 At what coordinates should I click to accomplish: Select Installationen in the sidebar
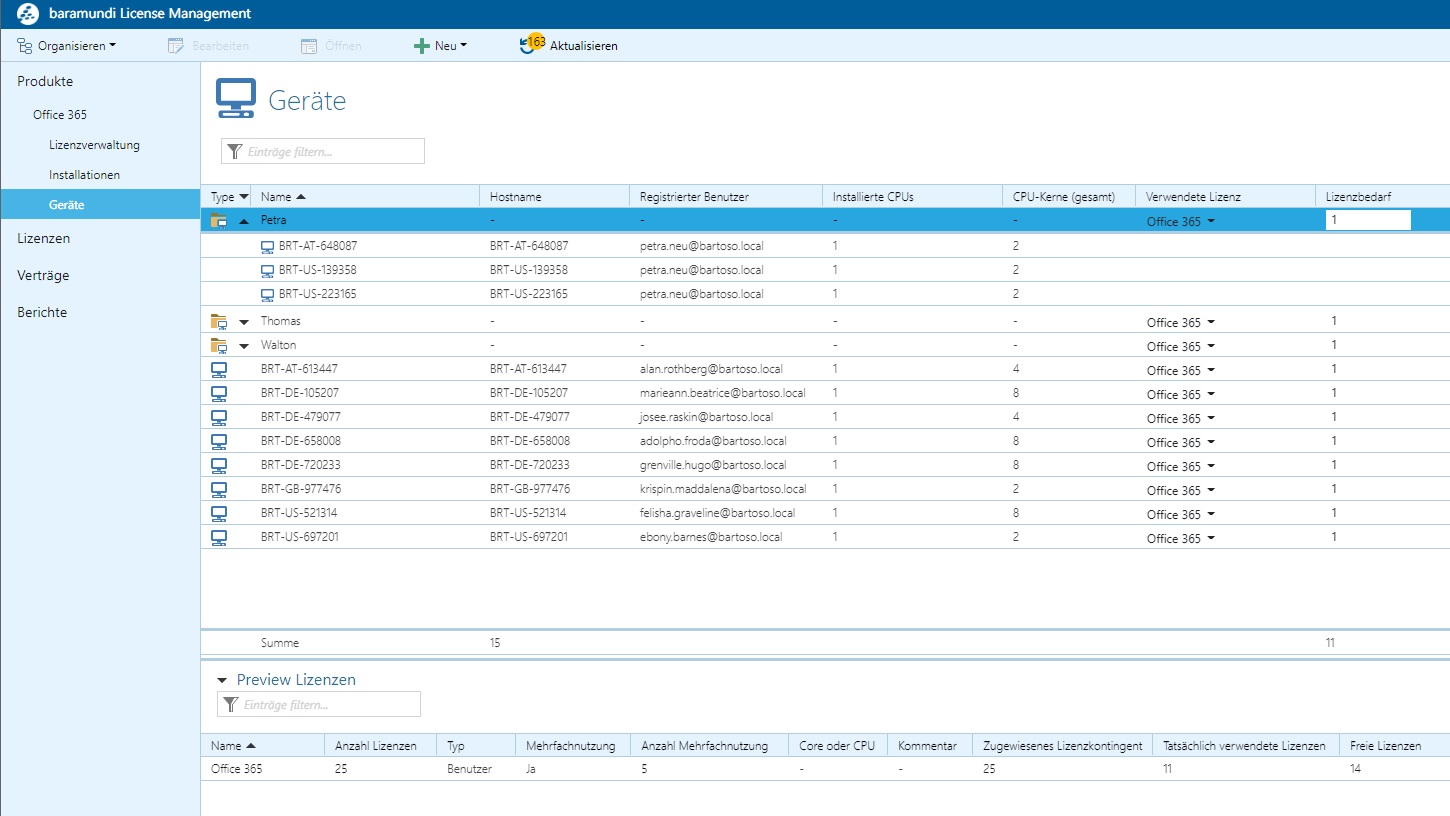pos(84,175)
